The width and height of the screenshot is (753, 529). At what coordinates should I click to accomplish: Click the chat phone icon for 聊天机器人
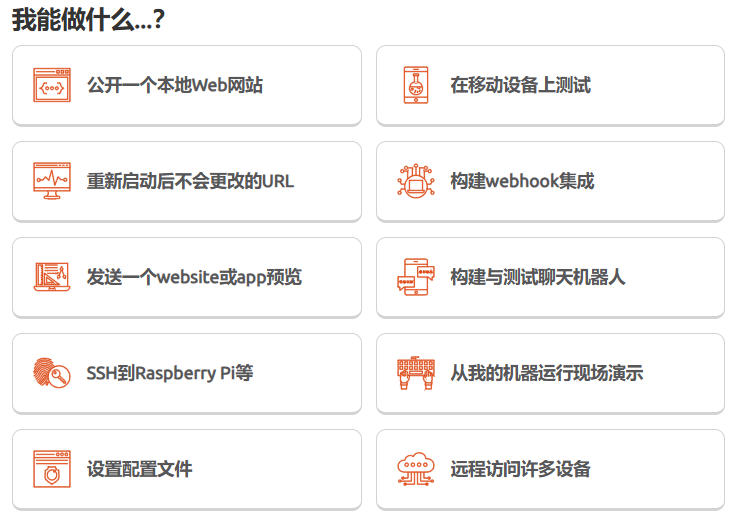coord(416,277)
